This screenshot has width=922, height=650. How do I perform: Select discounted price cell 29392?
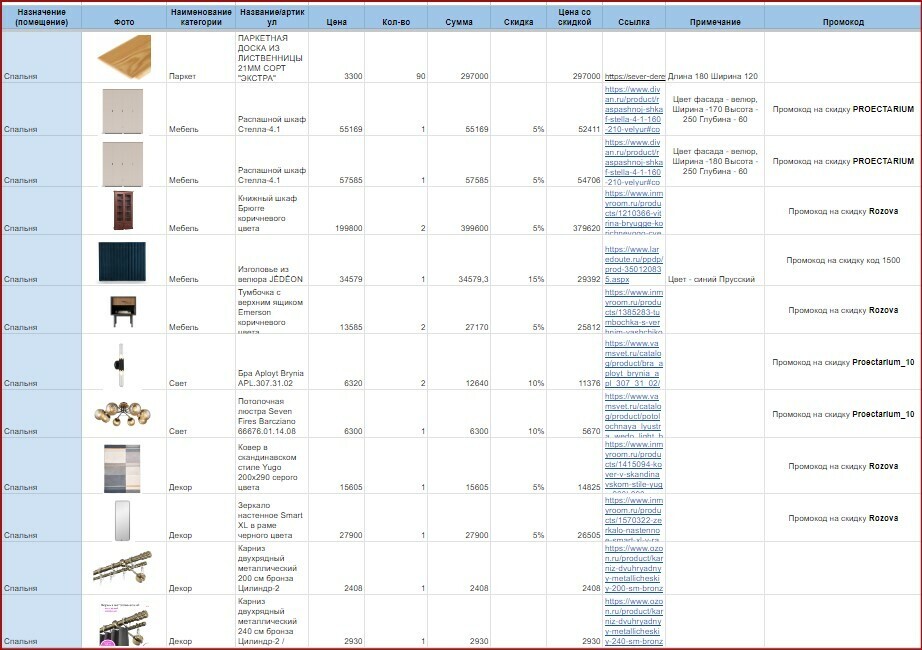pos(574,261)
